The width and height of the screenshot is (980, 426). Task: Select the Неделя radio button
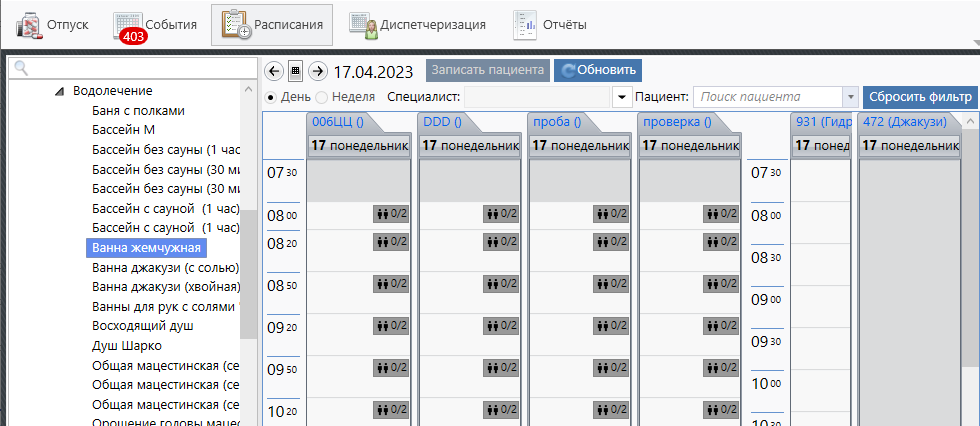[x=322, y=97]
